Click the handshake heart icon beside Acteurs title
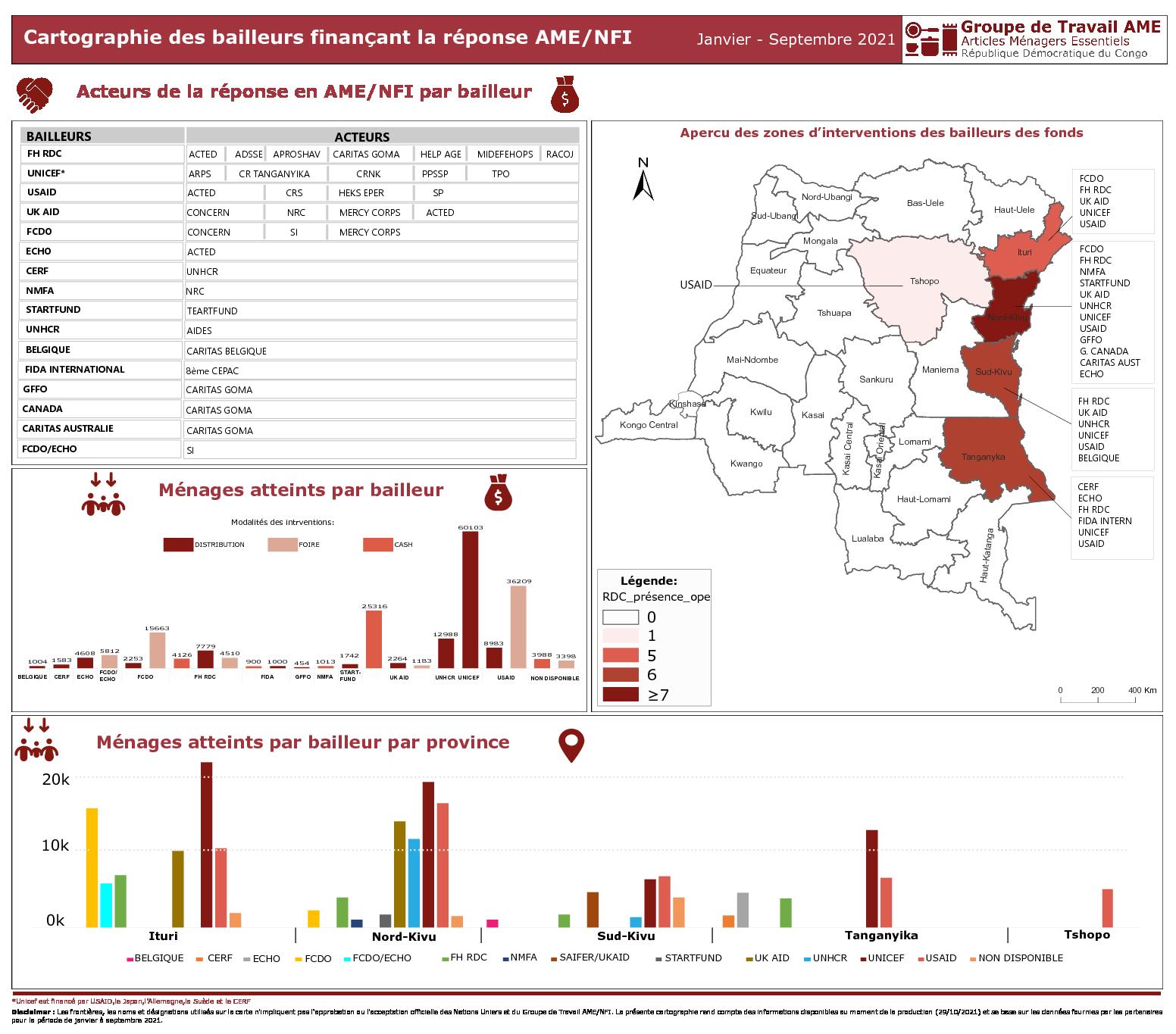 pyautogui.click(x=35, y=94)
